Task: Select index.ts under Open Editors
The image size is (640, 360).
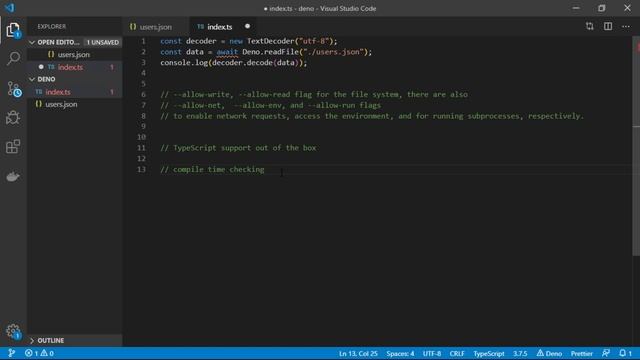Action: (75, 67)
